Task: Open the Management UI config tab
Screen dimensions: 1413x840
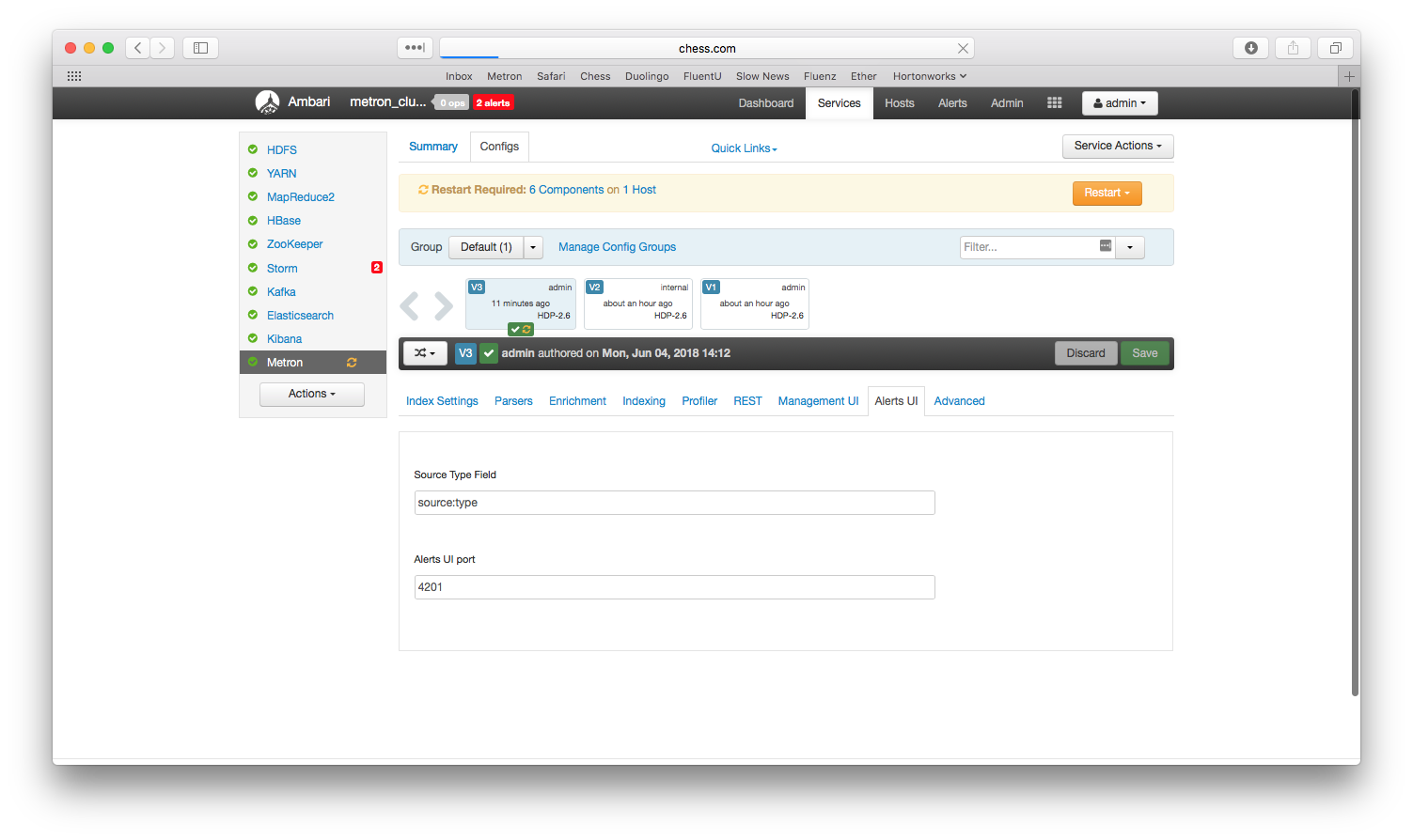Action: click(x=818, y=401)
